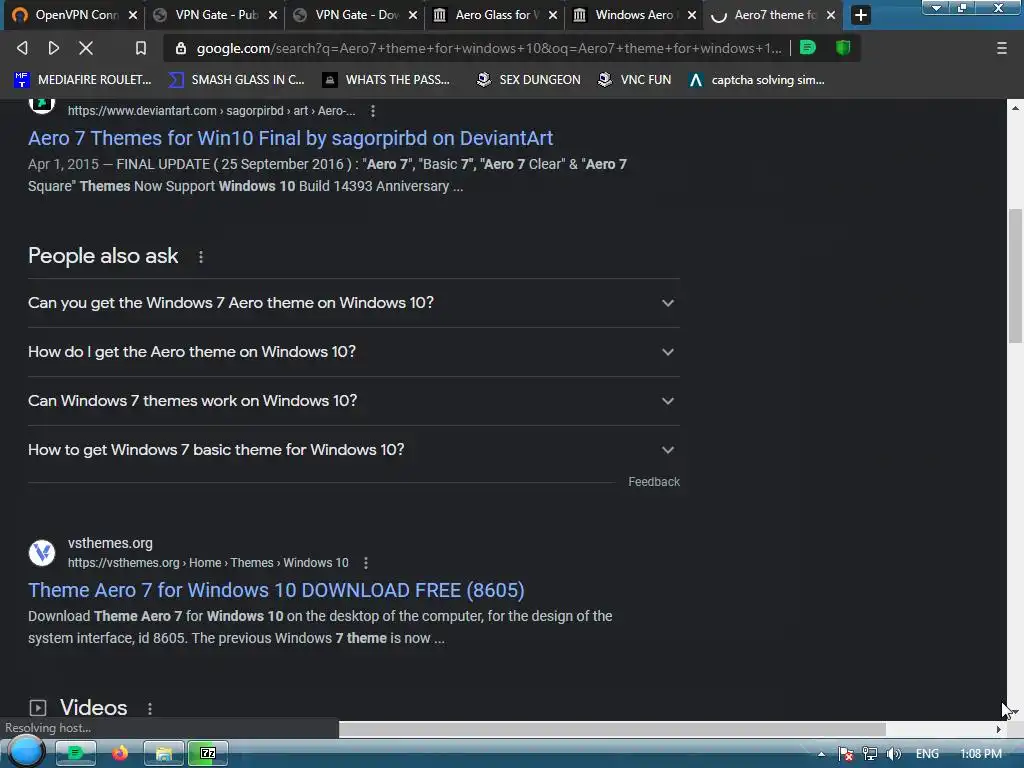The width and height of the screenshot is (1024, 768).
Task: Show hidden tray icons arrow
Action: point(821,754)
